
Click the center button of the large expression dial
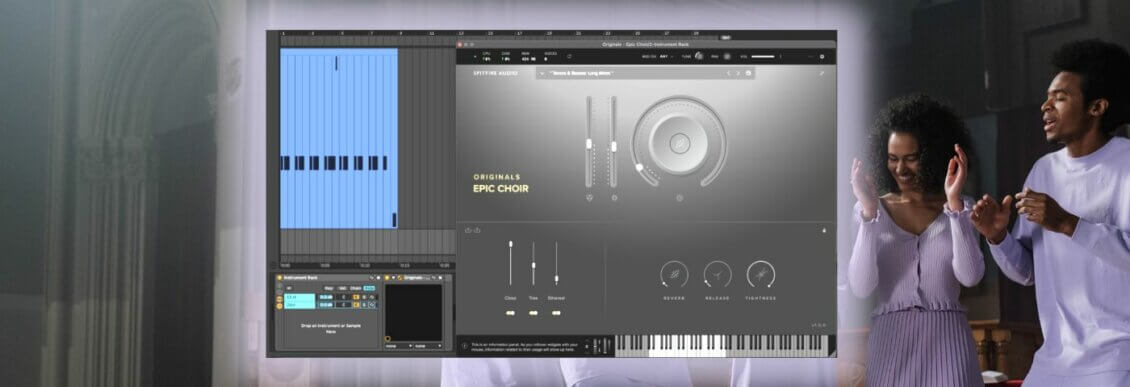(679, 143)
